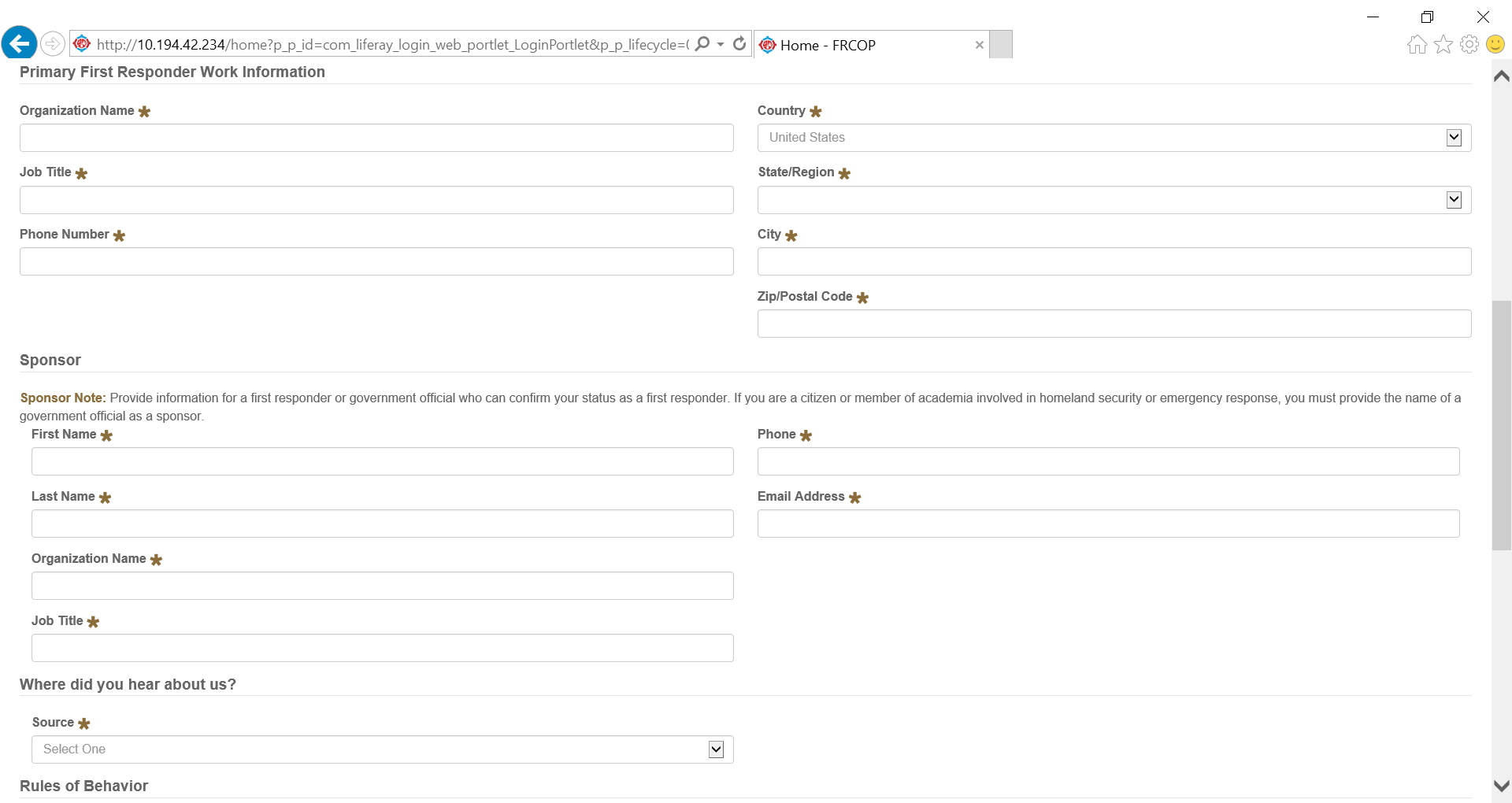The height and width of the screenshot is (803, 1512).
Task: Close the Home - FRCOP tab
Action: tap(980, 45)
